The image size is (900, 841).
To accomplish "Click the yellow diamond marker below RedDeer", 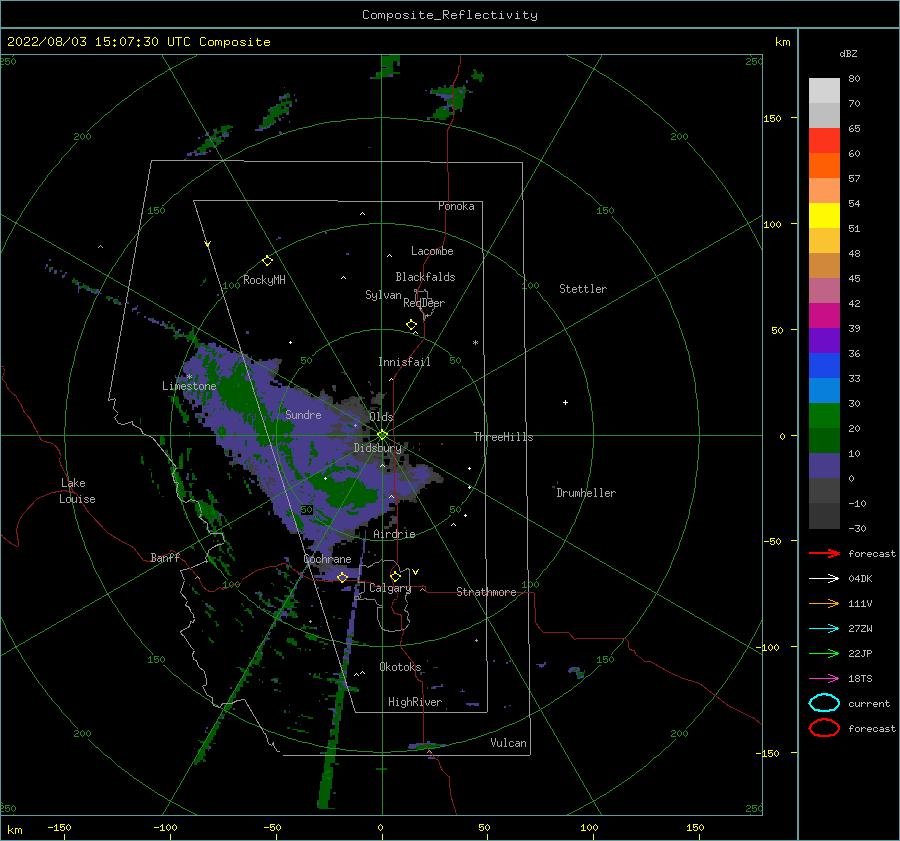I will pos(412,325).
